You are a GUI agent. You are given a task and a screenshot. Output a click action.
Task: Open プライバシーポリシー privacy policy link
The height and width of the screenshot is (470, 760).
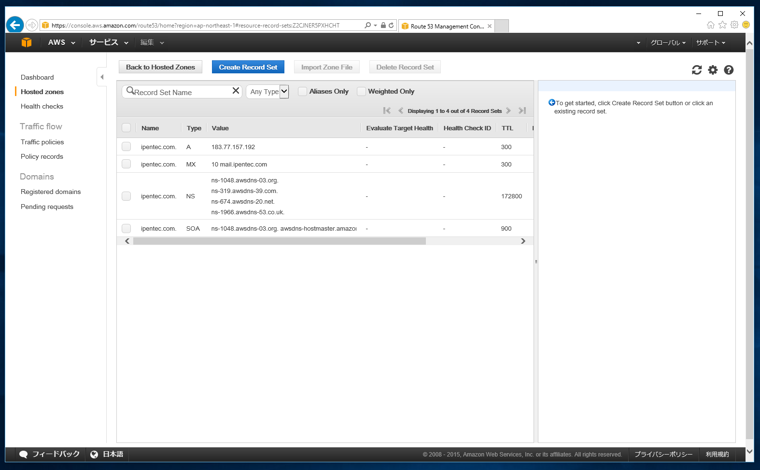click(664, 454)
